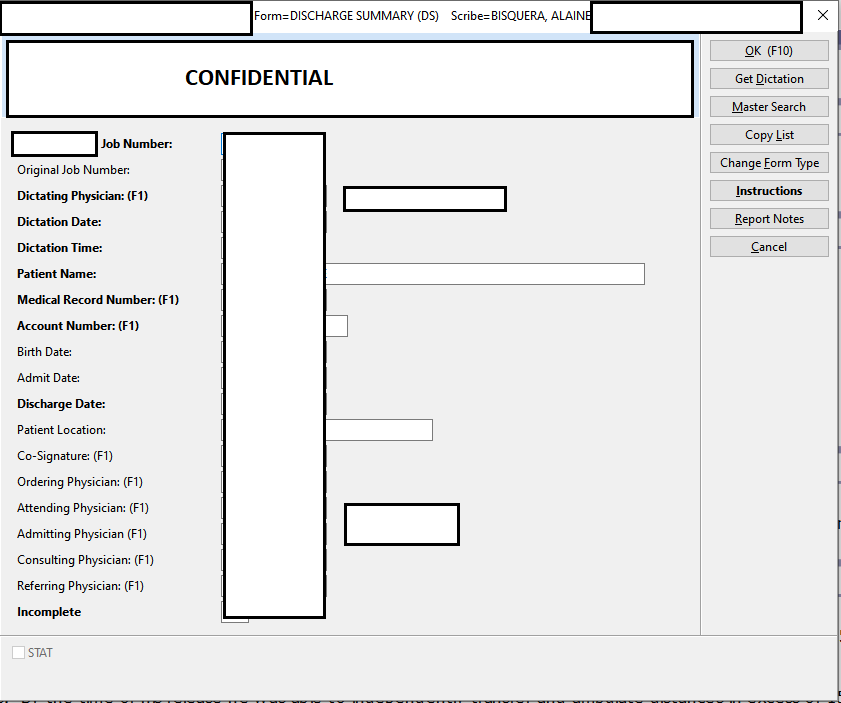Click the Referring Physician: (F1) label
The height and width of the screenshot is (703, 841).
(80, 586)
